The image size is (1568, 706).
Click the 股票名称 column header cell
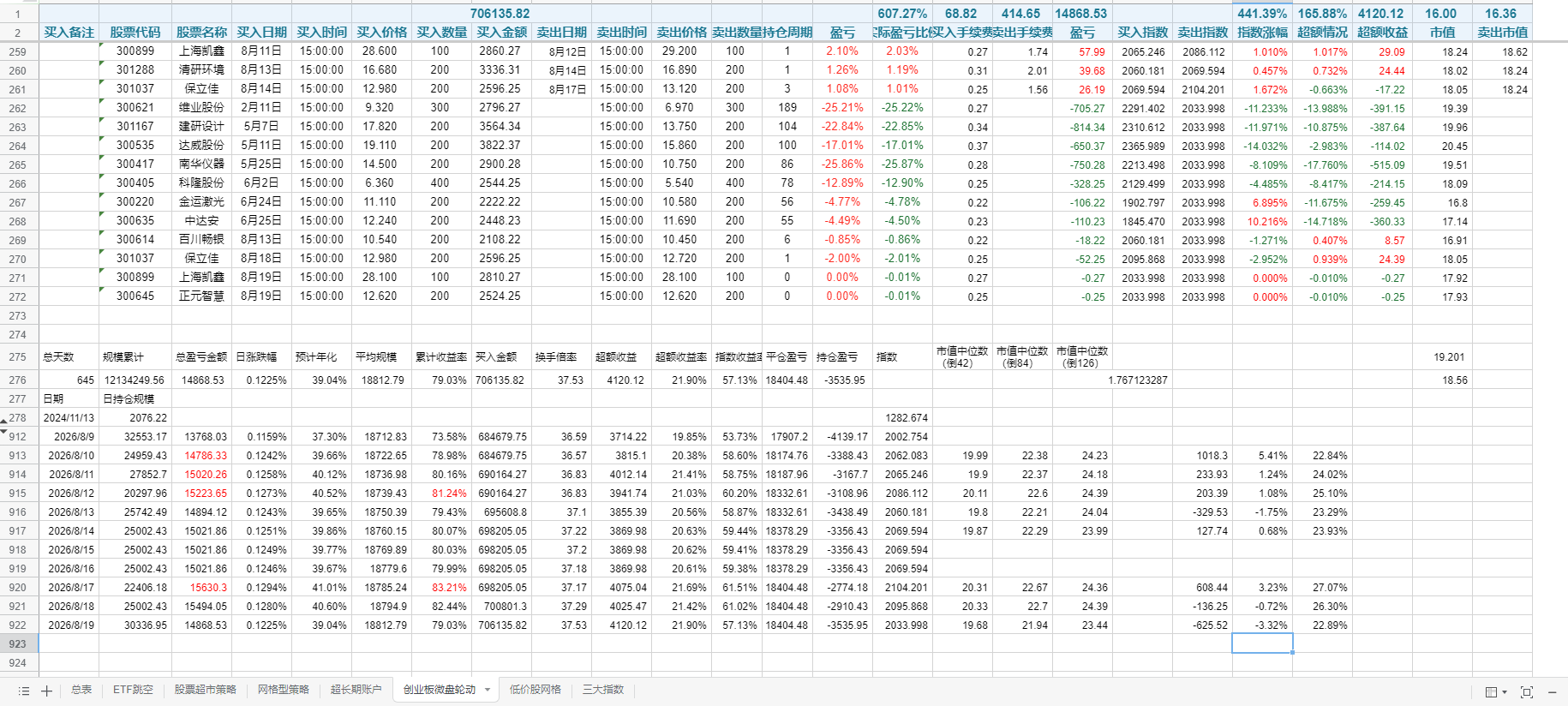click(x=202, y=33)
